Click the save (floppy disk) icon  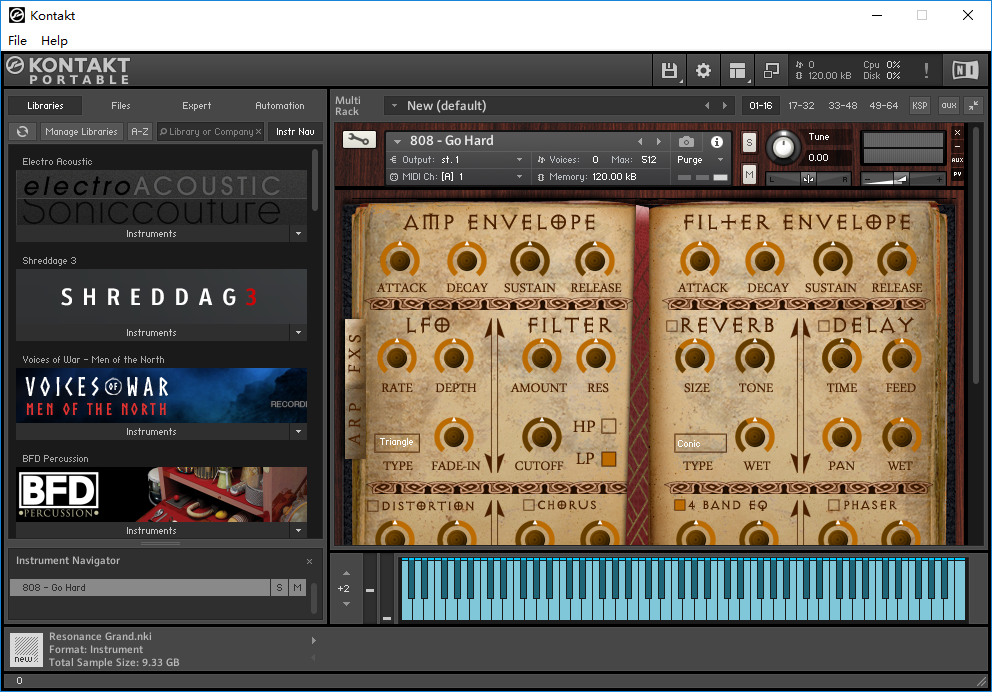coord(669,70)
